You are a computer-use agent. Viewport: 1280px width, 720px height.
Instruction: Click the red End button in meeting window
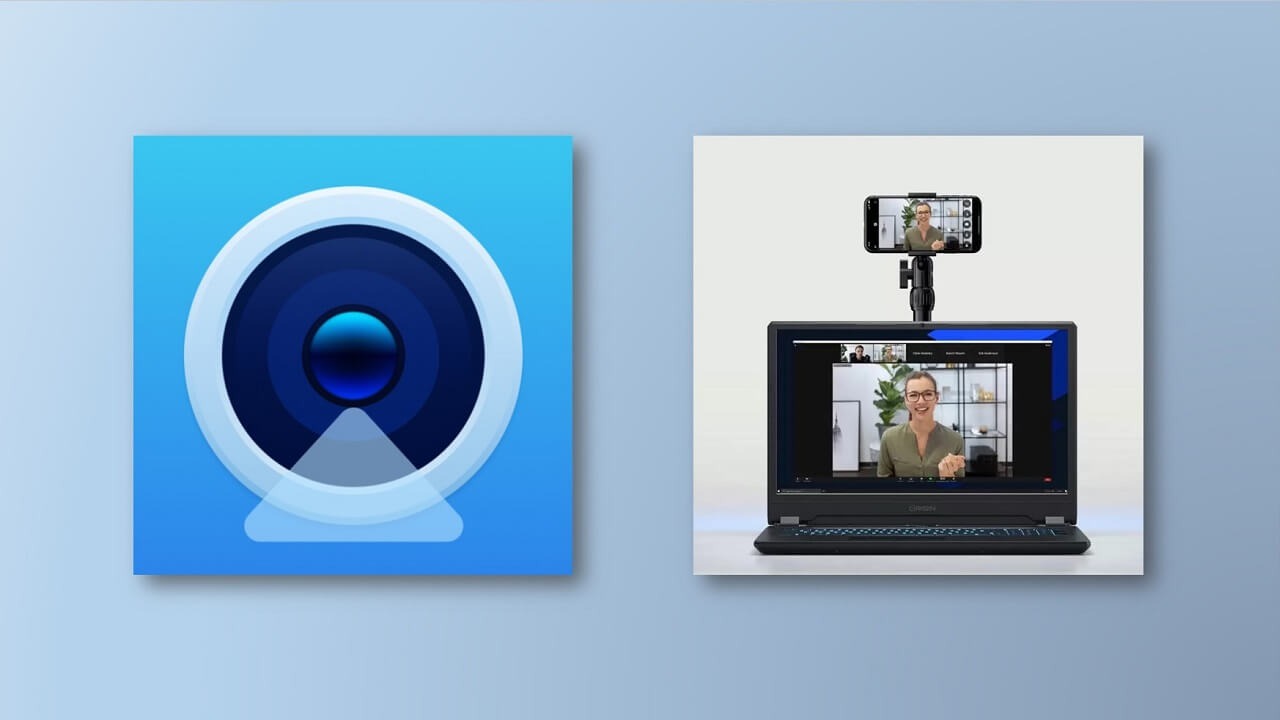pyautogui.click(x=1047, y=480)
